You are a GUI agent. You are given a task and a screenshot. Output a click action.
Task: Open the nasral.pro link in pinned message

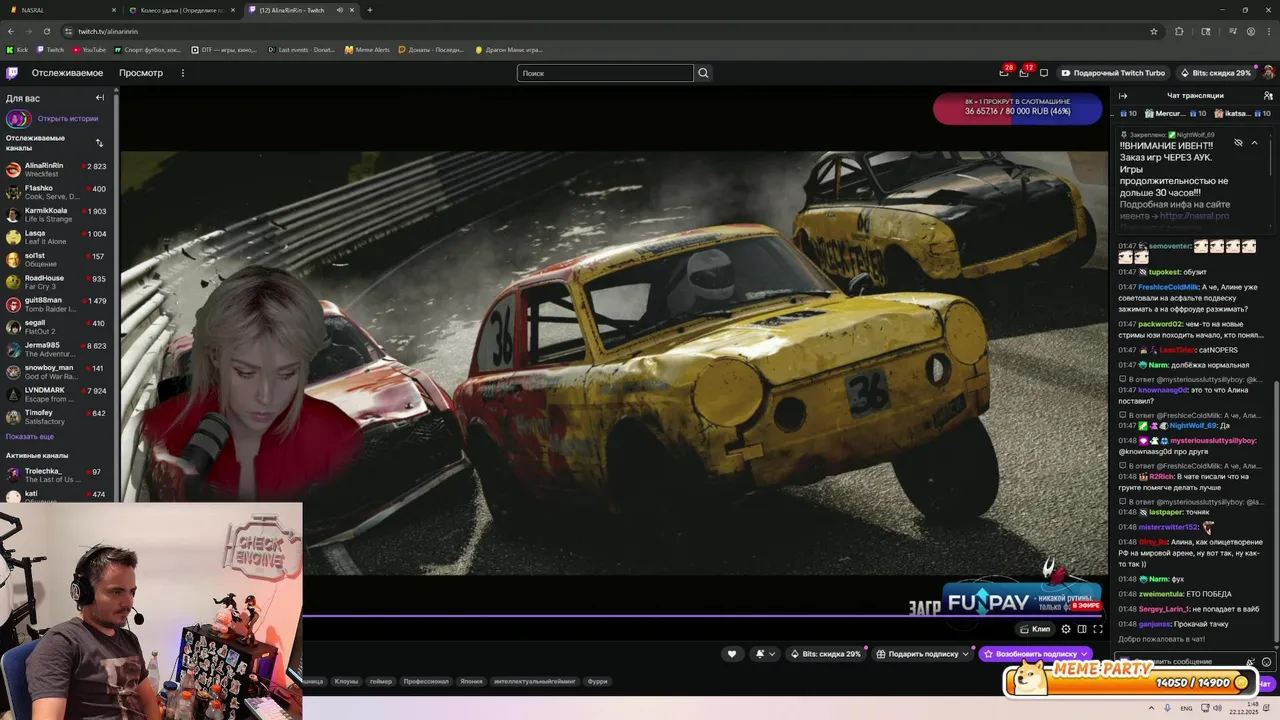(1194, 216)
